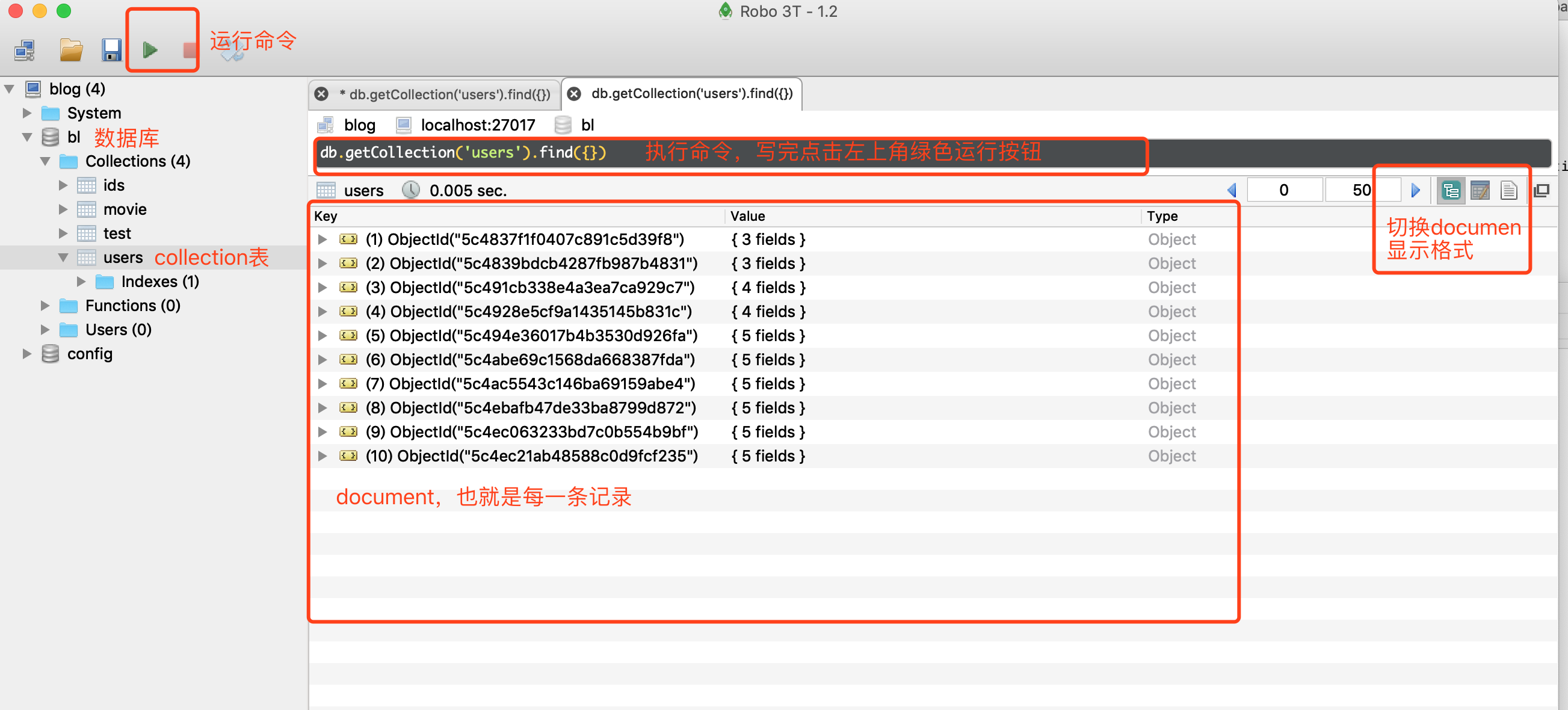Expand the Users (0) node

(x=45, y=330)
